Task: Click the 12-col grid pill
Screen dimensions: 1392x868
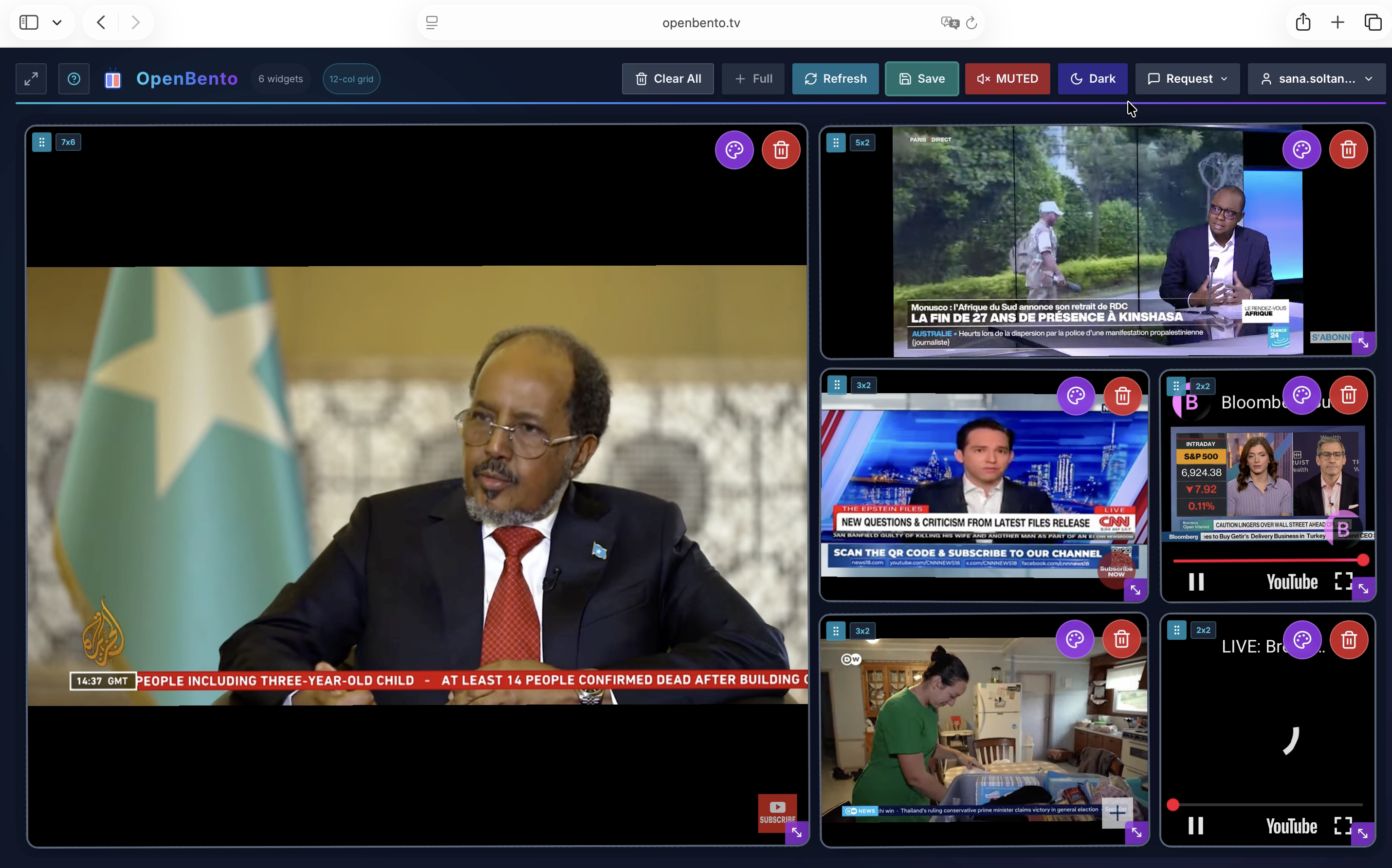Action: click(x=351, y=79)
